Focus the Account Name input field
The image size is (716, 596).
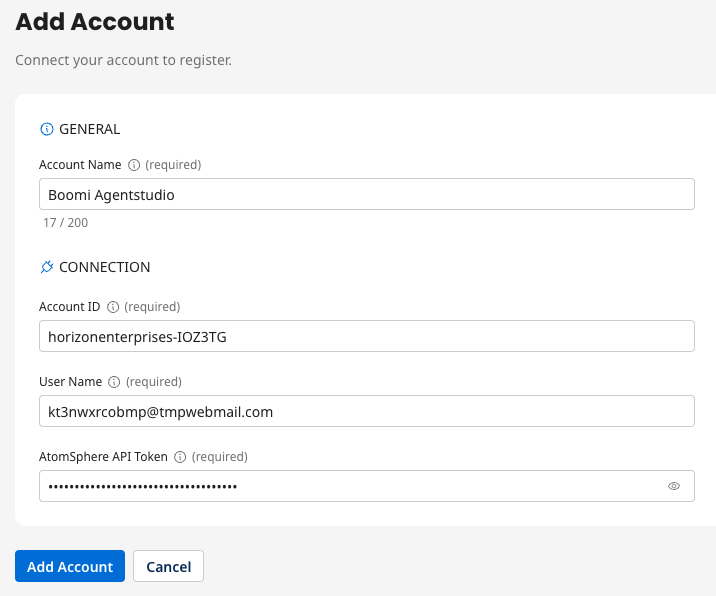[367, 194]
